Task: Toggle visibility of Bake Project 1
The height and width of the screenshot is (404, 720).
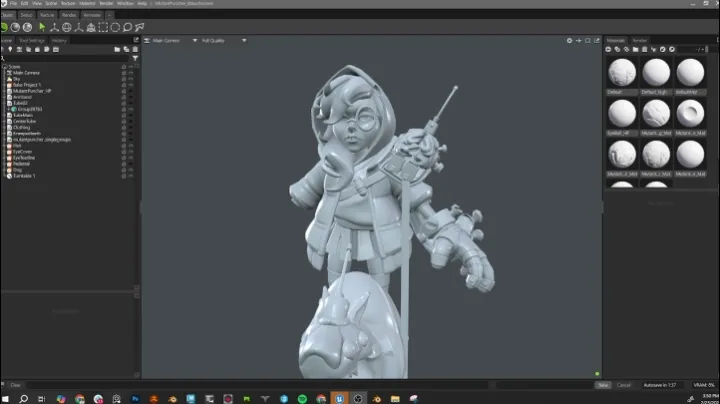Action: point(131,85)
